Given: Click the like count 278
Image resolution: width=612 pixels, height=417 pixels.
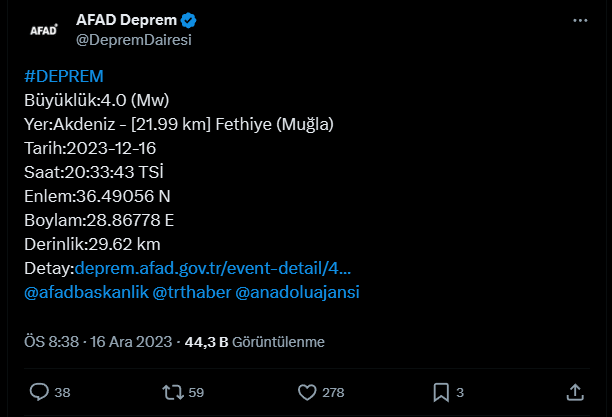Looking at the screenshot, I should pyautogui.click(x=333, y=393).
